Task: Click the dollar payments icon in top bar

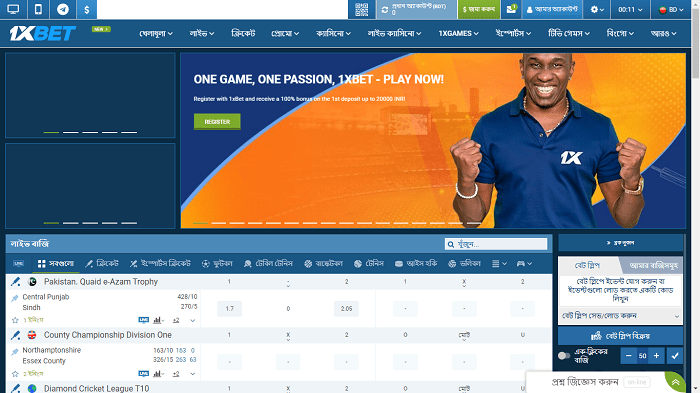Action: [x=87, y=9]
